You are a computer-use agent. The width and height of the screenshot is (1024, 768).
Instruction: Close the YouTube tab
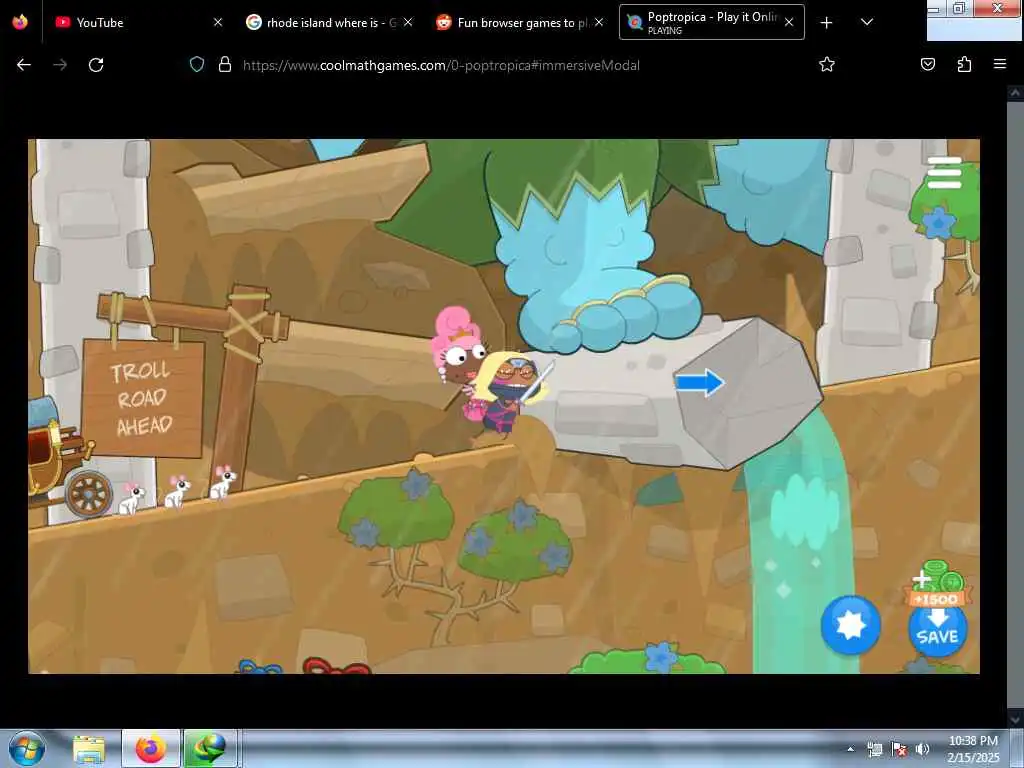(x=218, y=22)
